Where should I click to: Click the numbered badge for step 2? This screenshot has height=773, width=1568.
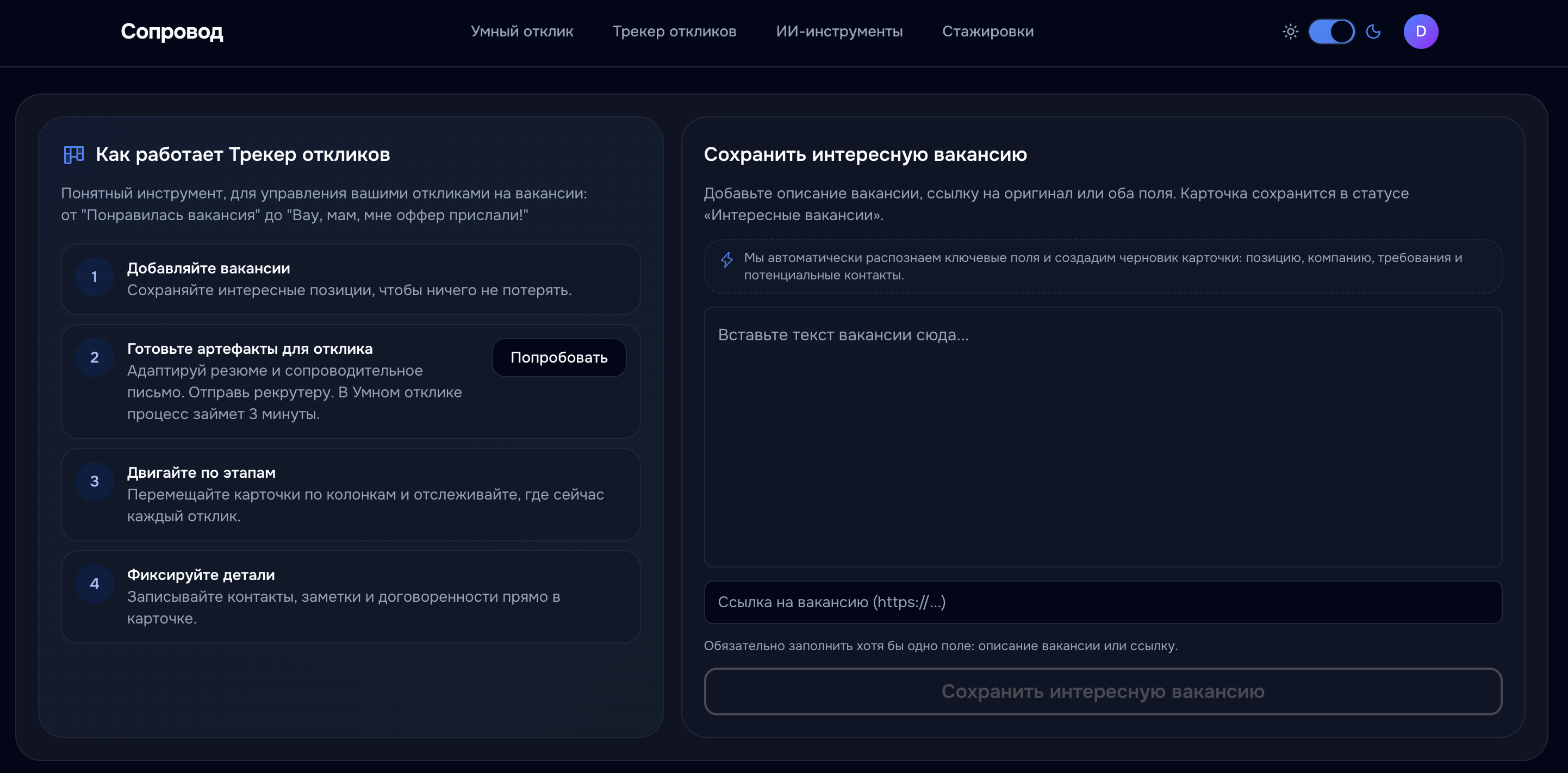click(95, 358)
